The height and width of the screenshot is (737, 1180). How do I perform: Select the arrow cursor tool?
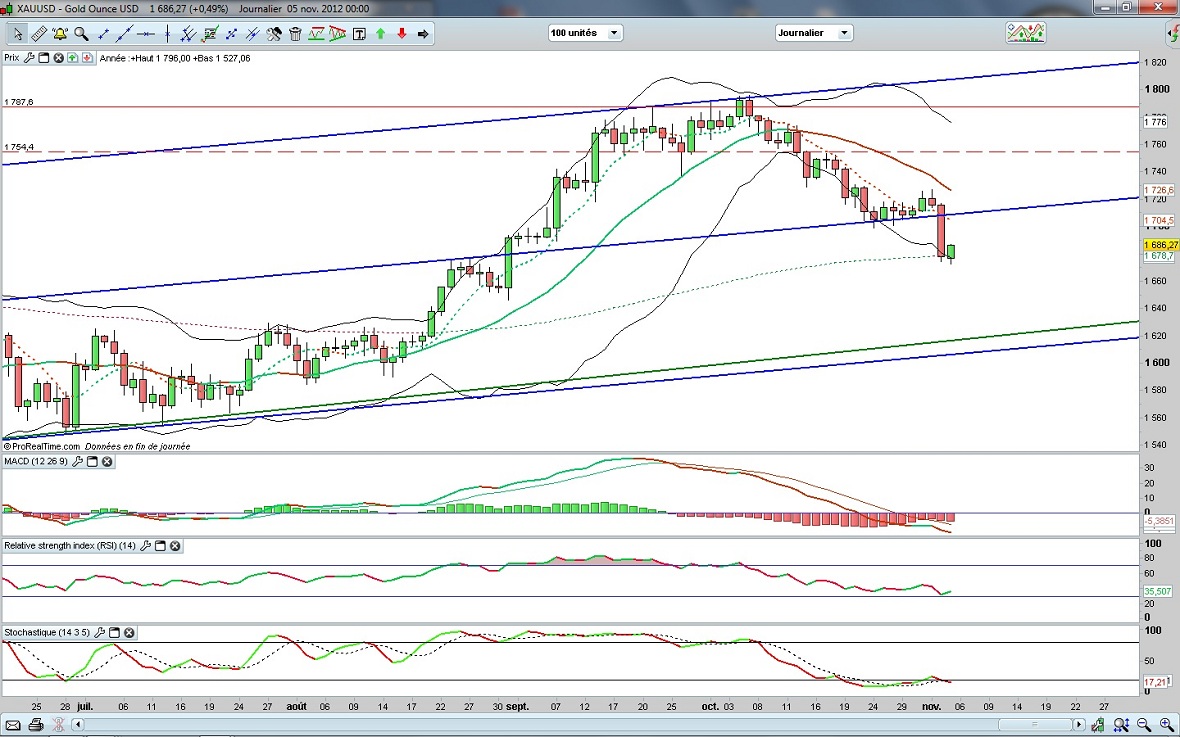pyautogui.click(x=17, y=34)
